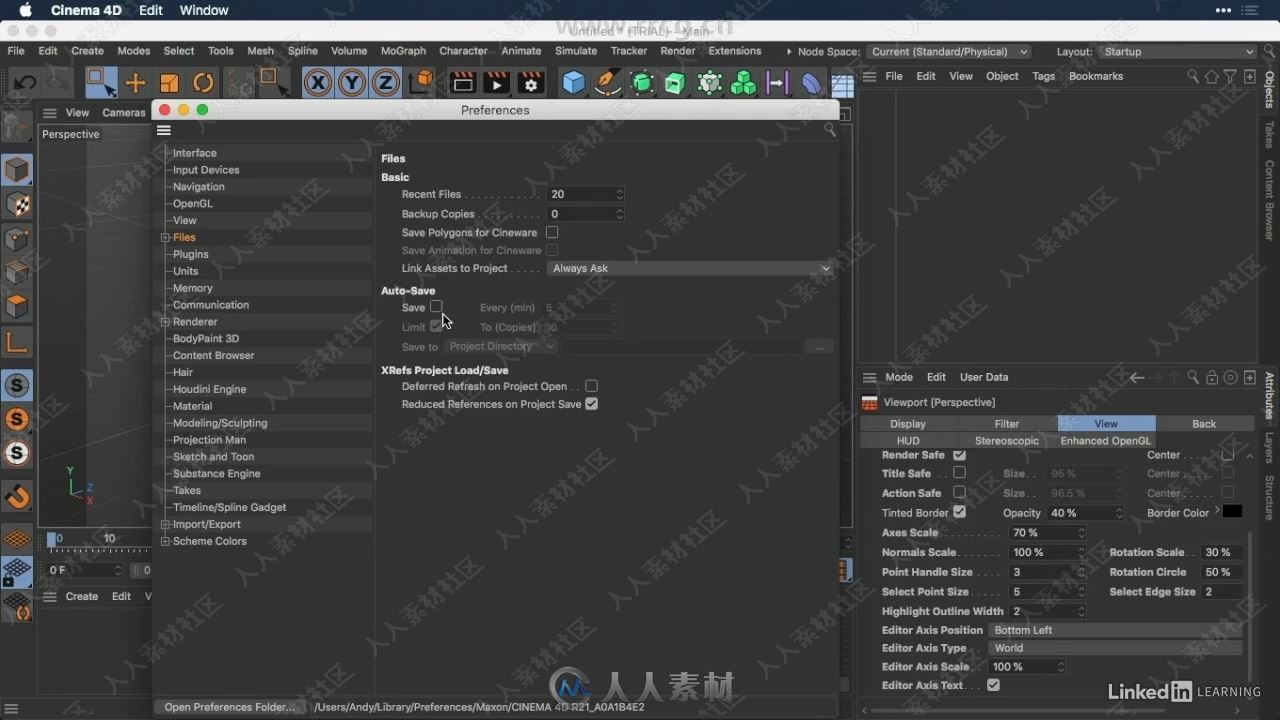Open the Preferences hamburger menu

pyautogui.click(x=164, y=130)
